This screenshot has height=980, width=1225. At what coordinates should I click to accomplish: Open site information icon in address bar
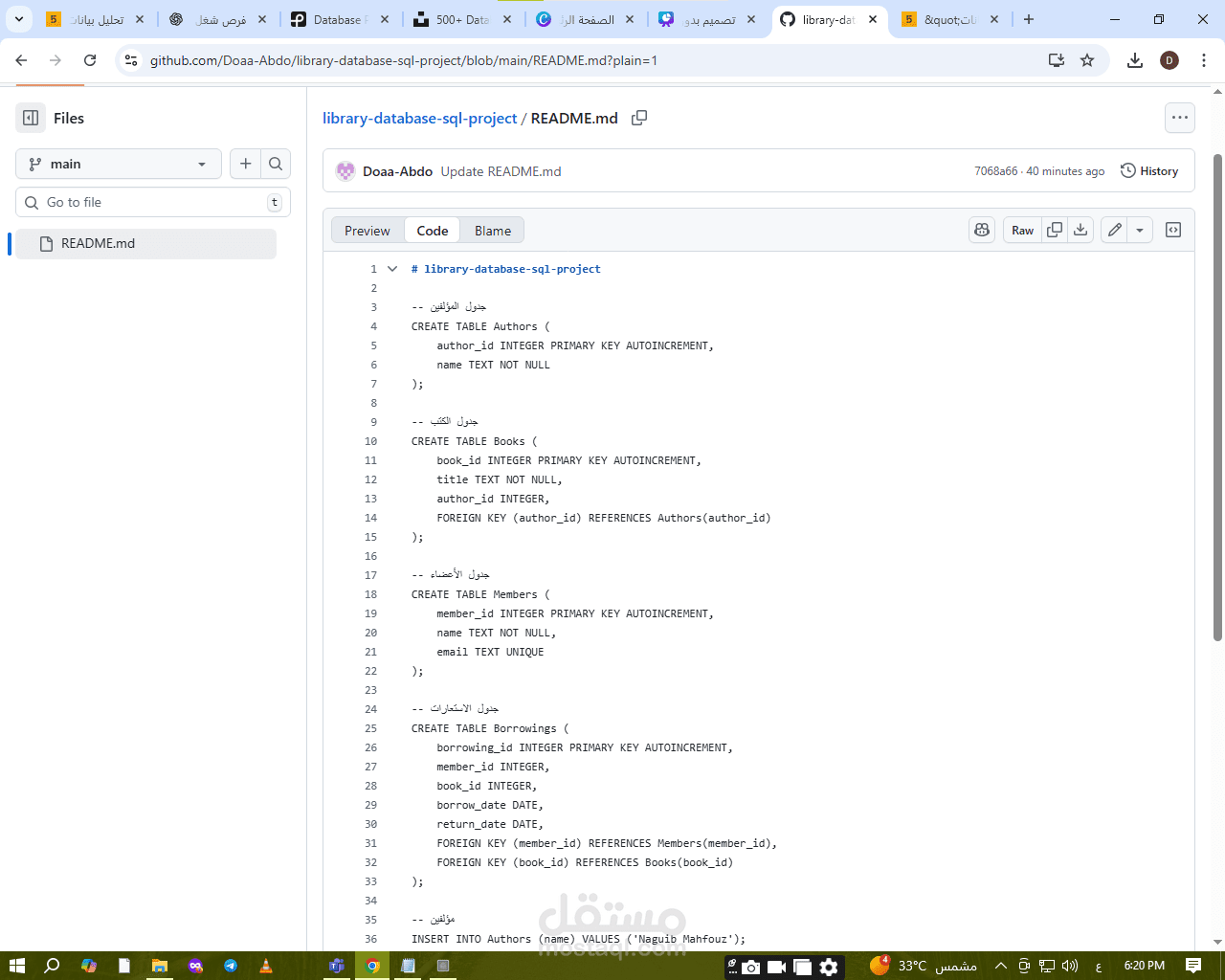(131, 60)
